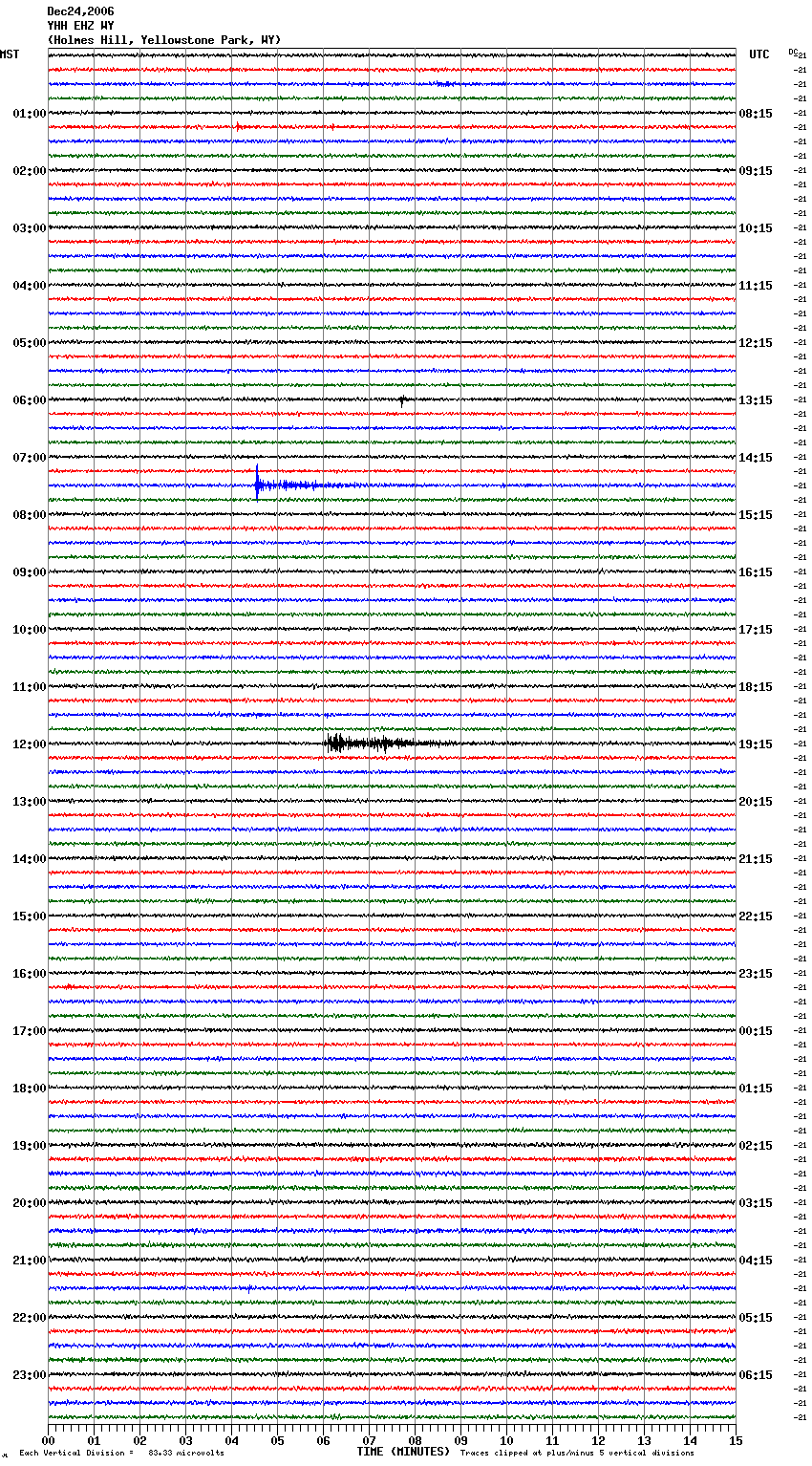This screenshot has height=1466, width=812.
Task: Select the 23:00 MST hour label
Action: tap(30, 1375)
